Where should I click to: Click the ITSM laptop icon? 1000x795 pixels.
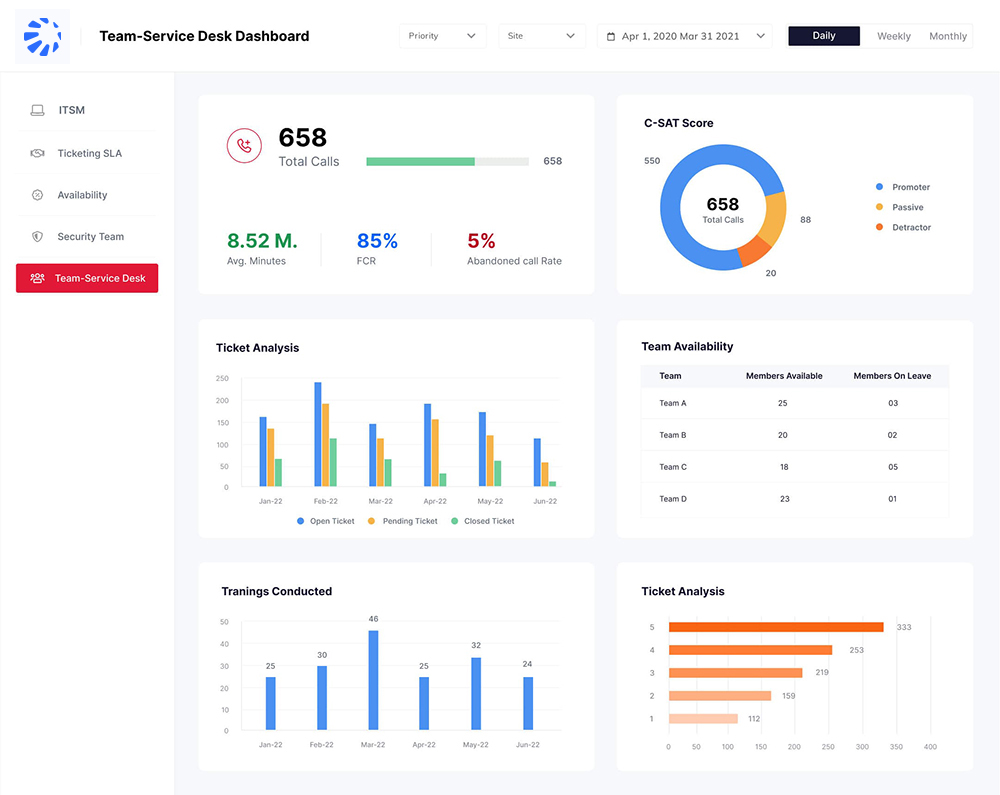click(x=38, y=110)
